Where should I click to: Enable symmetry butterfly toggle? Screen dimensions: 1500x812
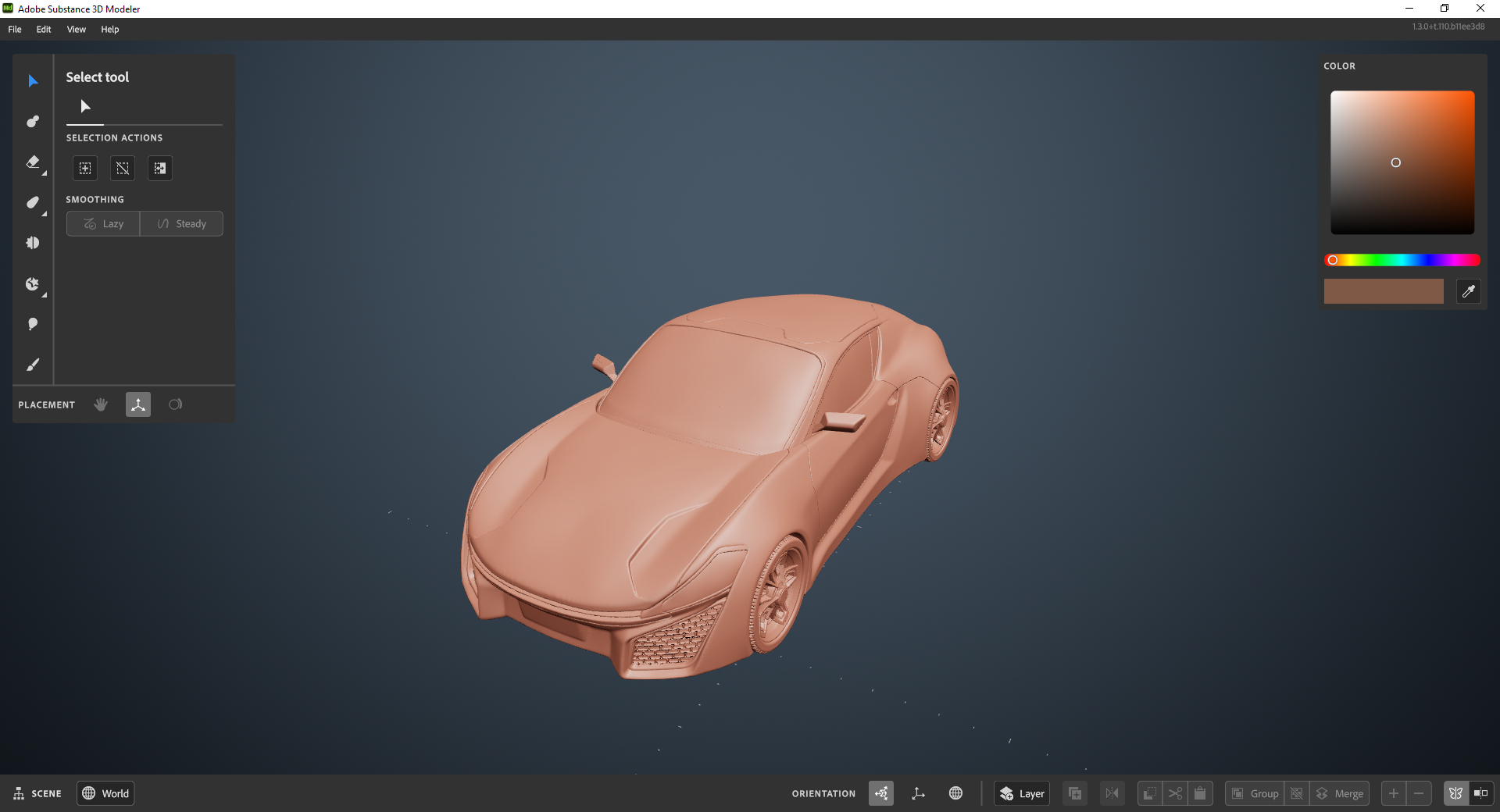tap(1455, 794)
